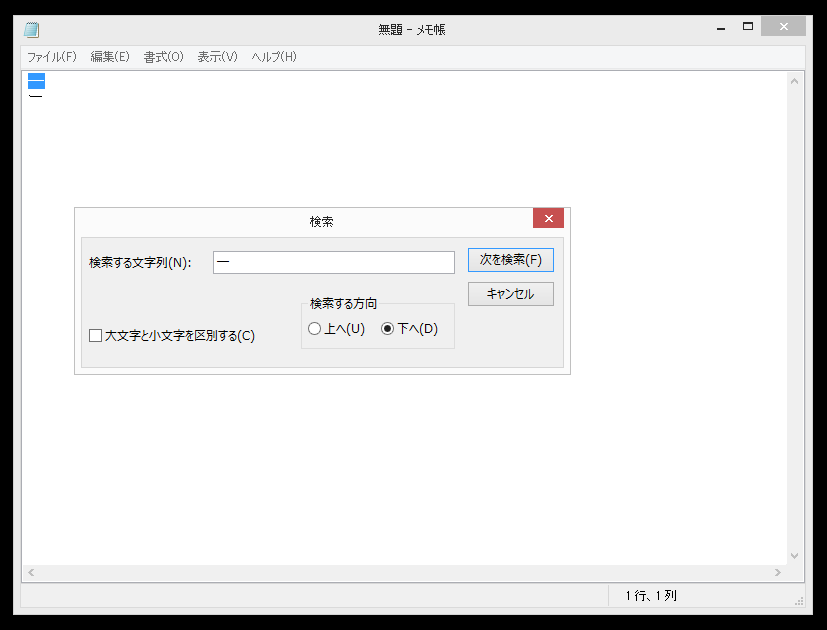Open the 書式(O) menu
This screenshot has width=827, height=630.
click(163, 57)
